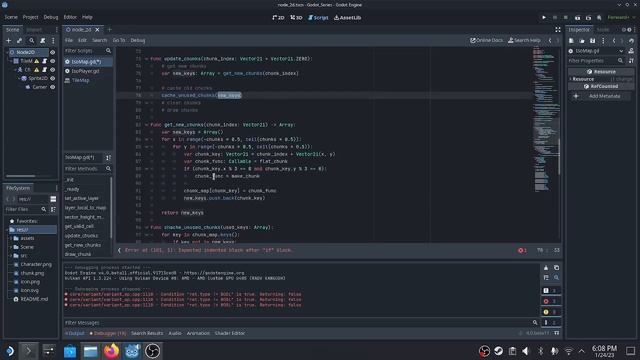The height and width of the screenshot is (360, 640).
Task: Run the project with the play button
Action: (544, 18)
